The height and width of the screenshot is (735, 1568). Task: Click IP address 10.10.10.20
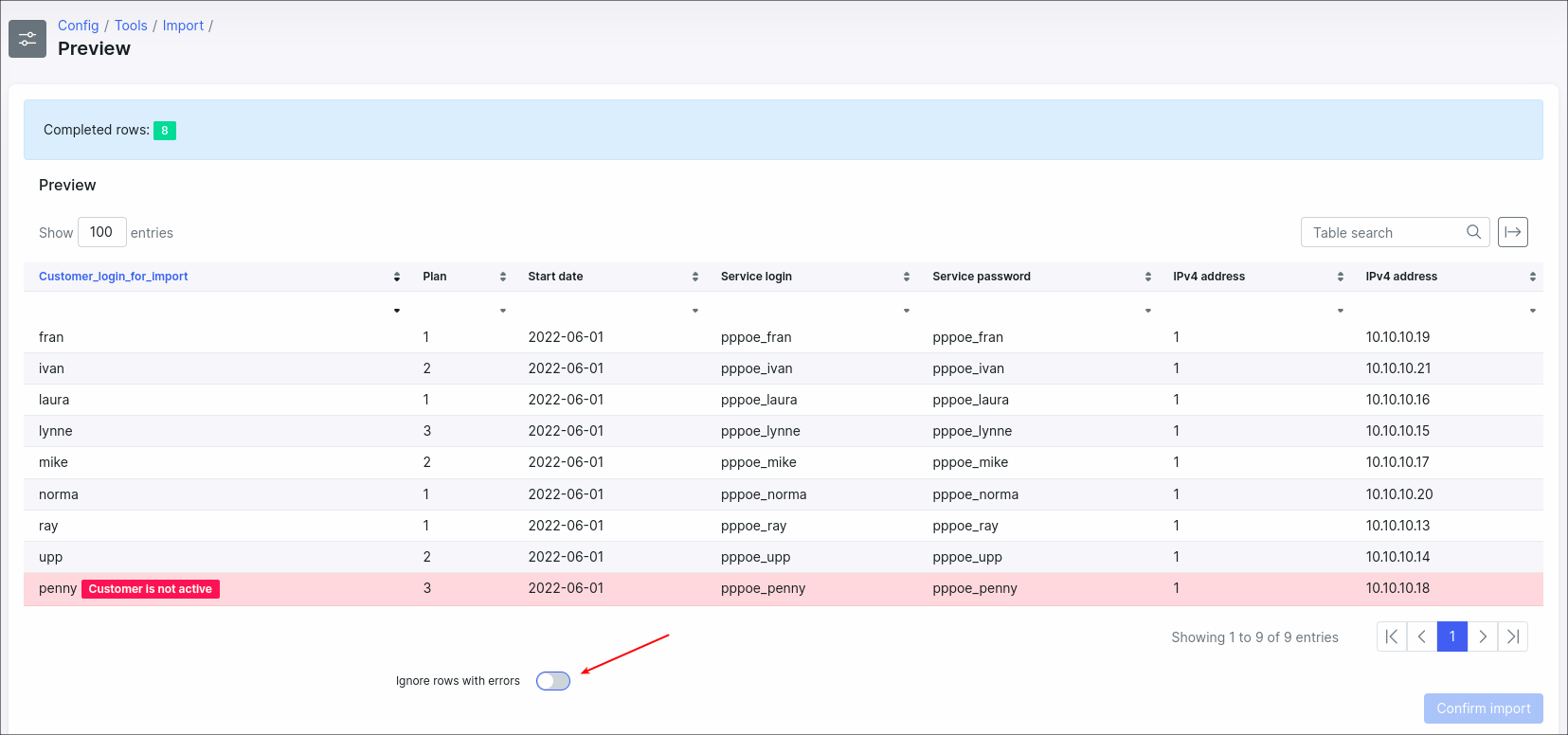1399,494
